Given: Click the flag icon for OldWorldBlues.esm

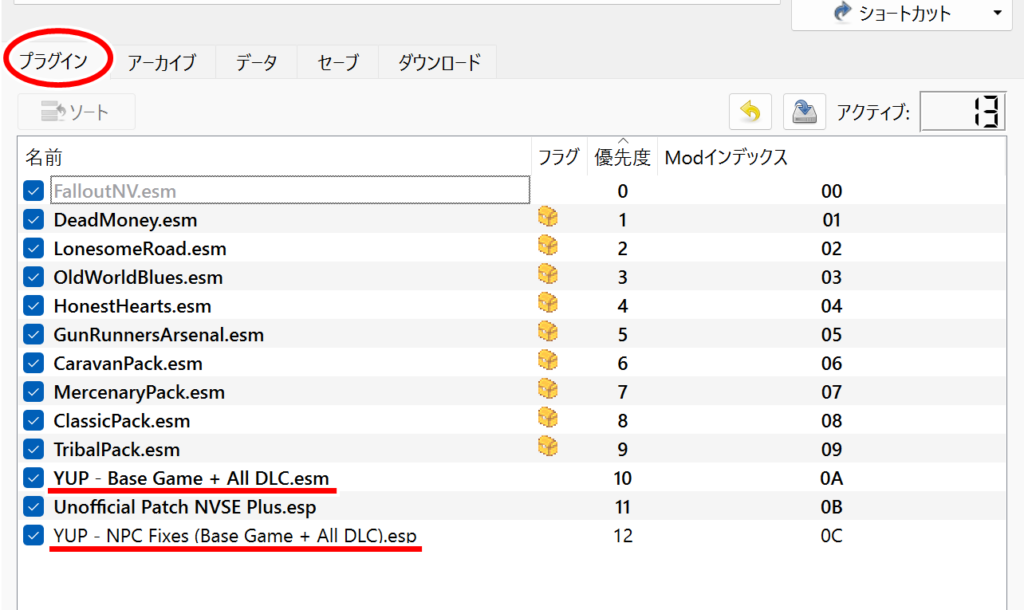Looking at the screenshot, I should click(547, 275).
